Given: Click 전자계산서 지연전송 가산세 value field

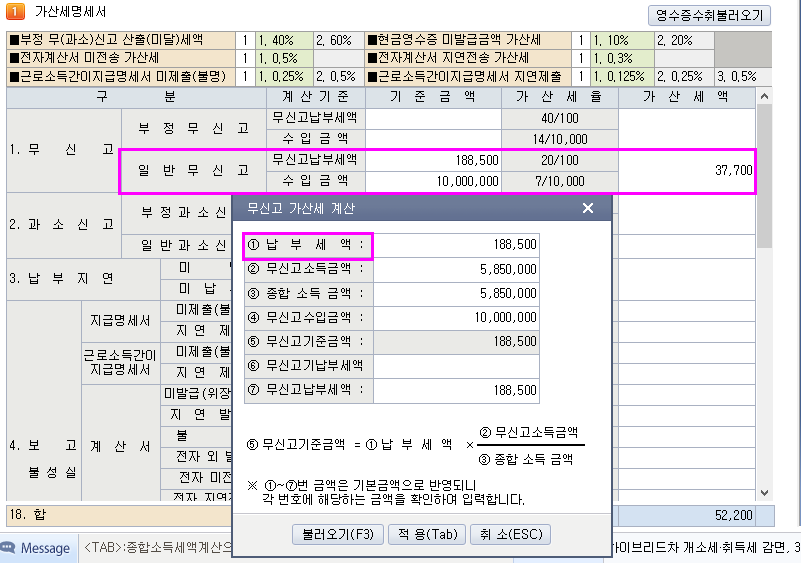Looking at the screenshot, I should coord(581,58).
